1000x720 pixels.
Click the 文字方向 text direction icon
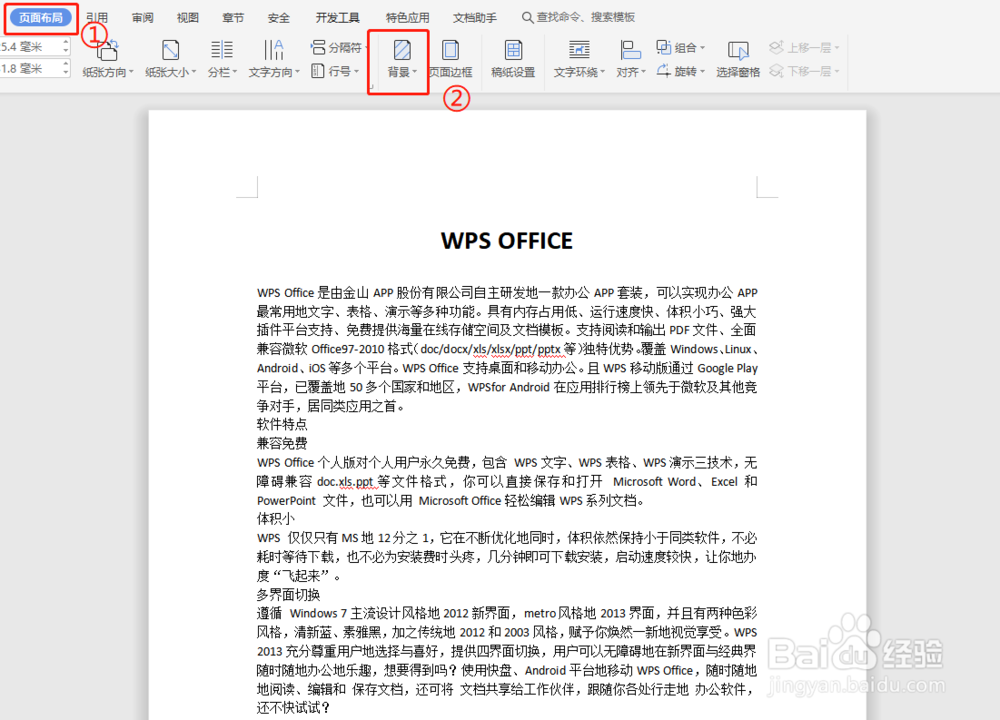pyautogui.click(x=274, y=50)
